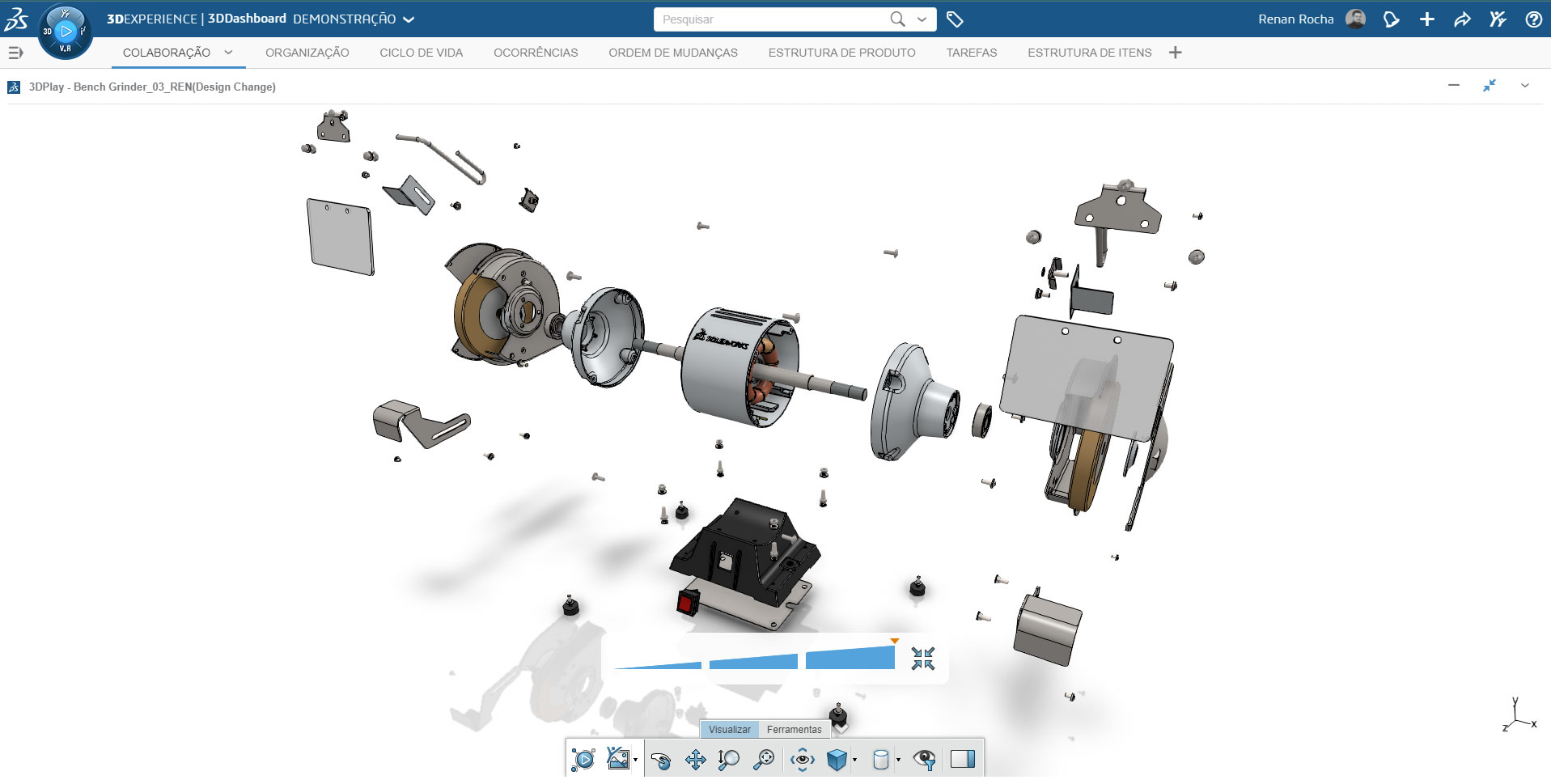Click the add (plus) icon in top bar
Screen dimensions: 1551x784
[x=1427, y=19]
